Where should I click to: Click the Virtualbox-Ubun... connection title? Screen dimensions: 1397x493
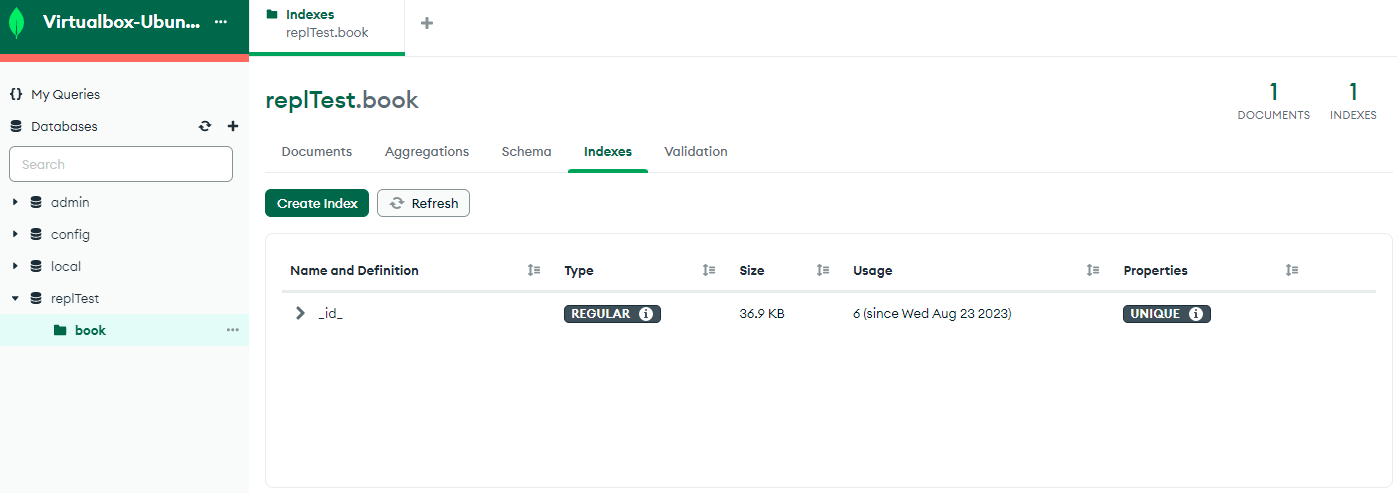[121, 22]
